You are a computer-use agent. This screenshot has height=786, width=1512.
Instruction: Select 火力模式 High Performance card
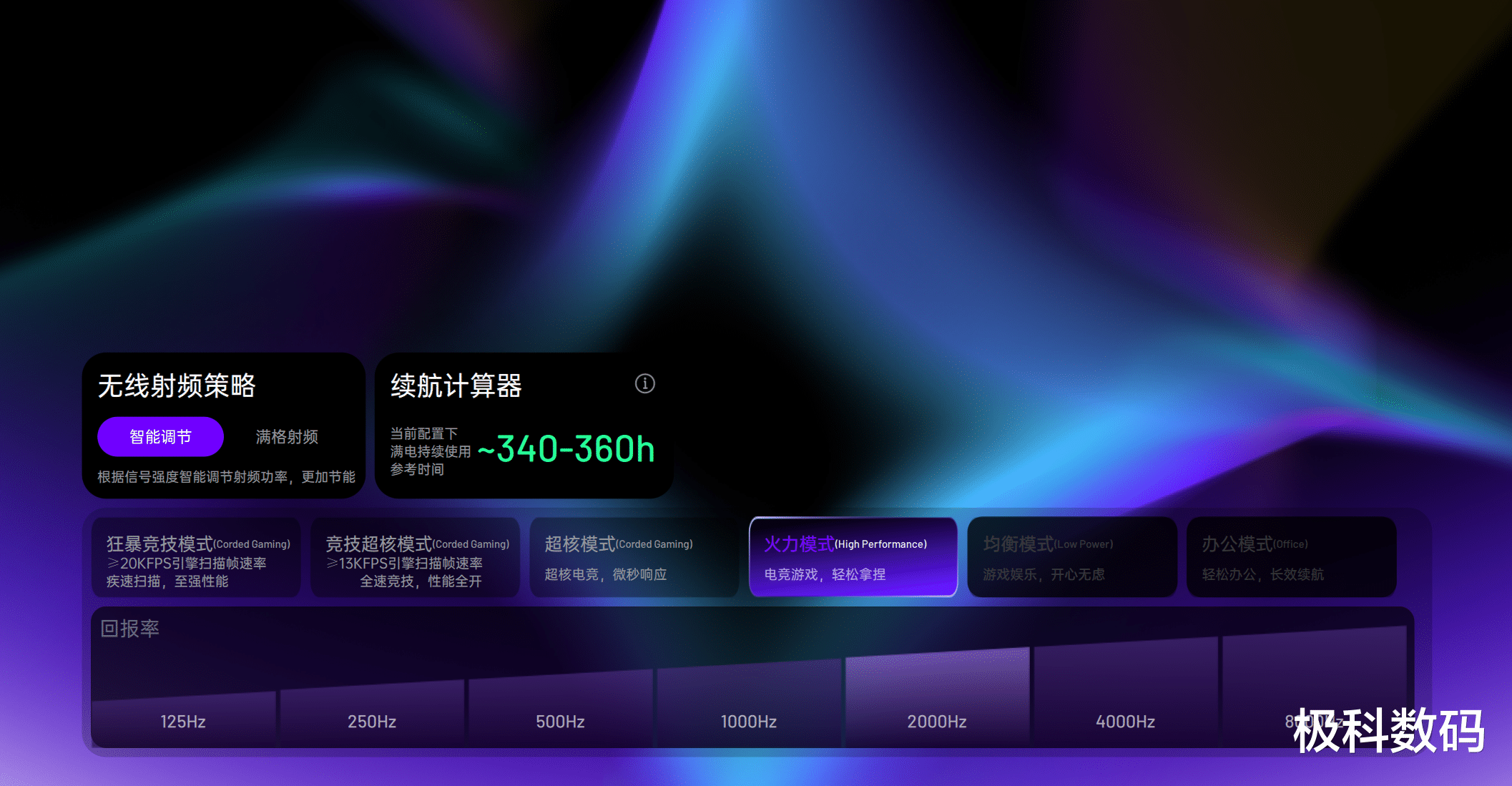pos(853,558)
